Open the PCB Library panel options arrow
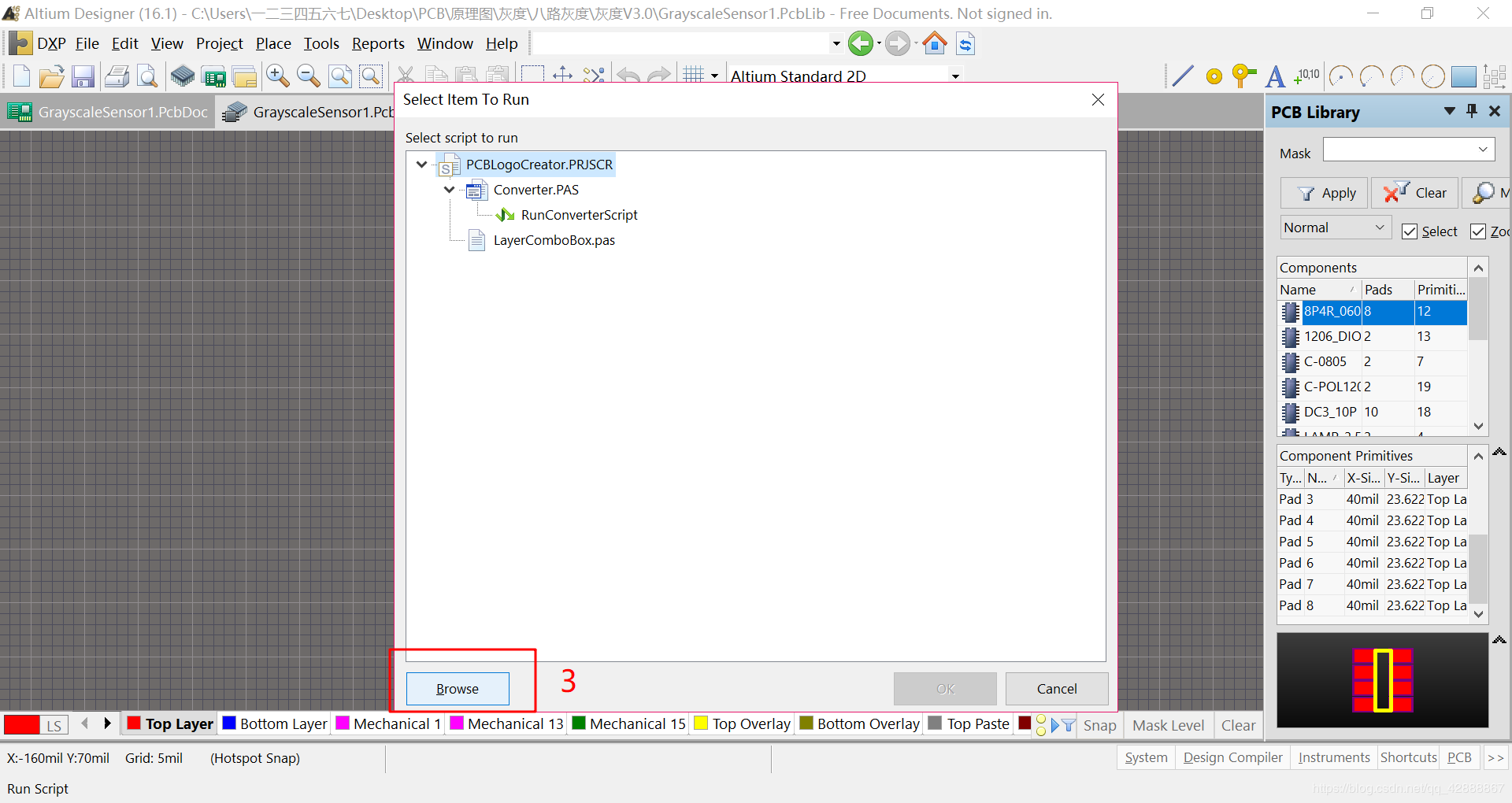The image size is (1512, 803). [x=1449, y=111]
